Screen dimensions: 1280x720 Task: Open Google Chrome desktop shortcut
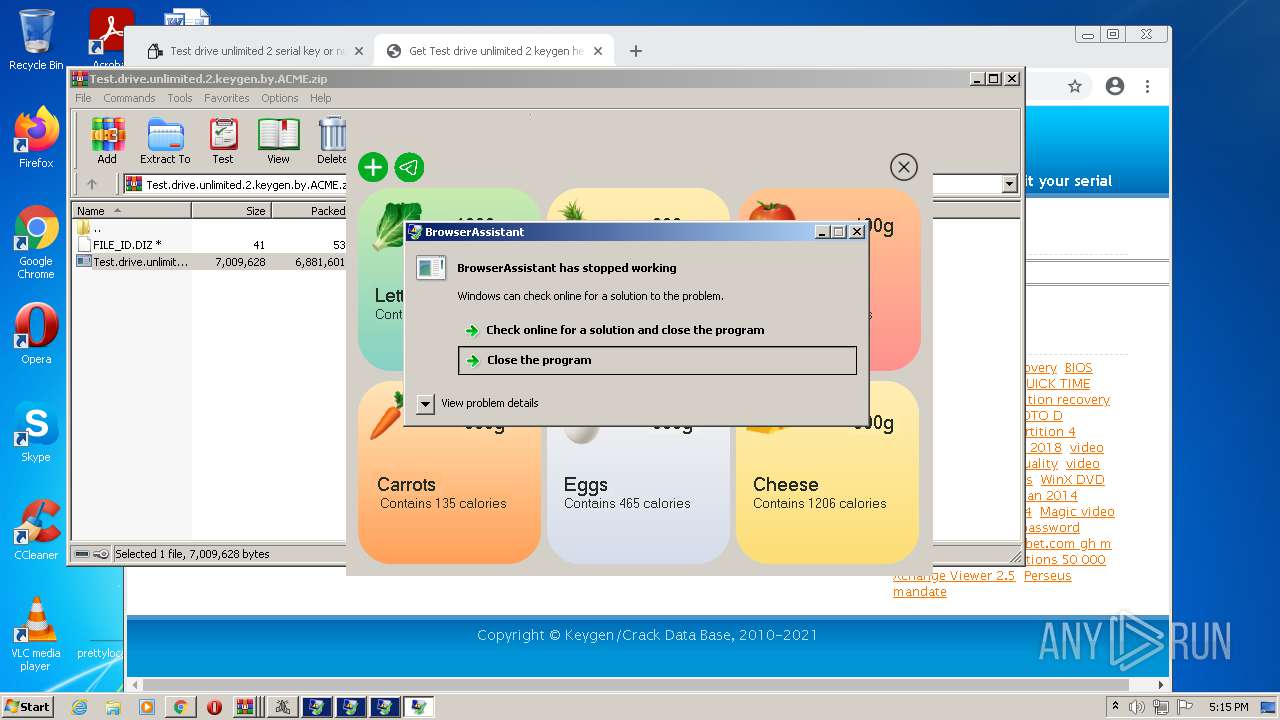pyautogui.click(x=36, y=242)
